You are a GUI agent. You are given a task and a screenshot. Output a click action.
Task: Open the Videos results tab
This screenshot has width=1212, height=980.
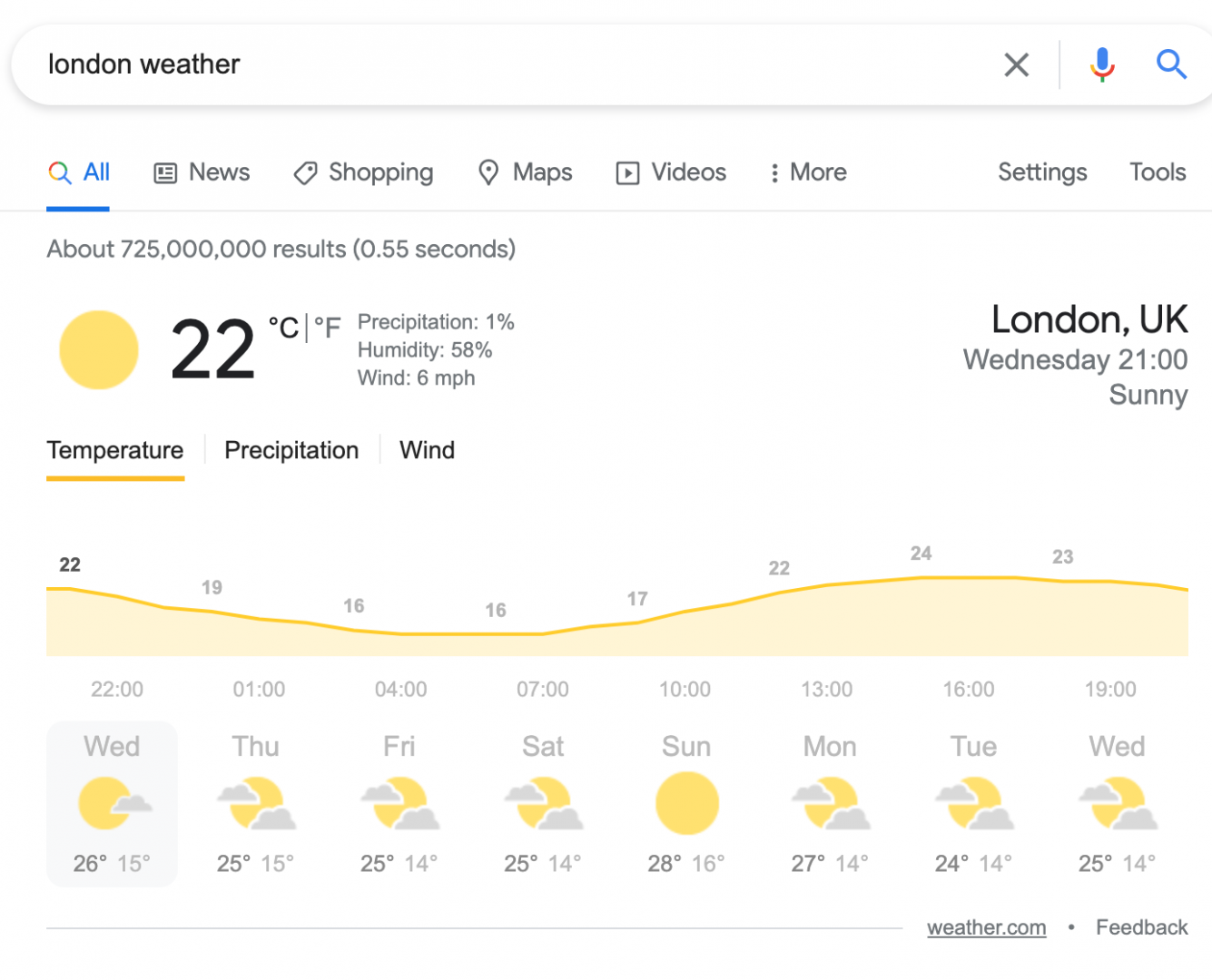click(x=671, y=172)
